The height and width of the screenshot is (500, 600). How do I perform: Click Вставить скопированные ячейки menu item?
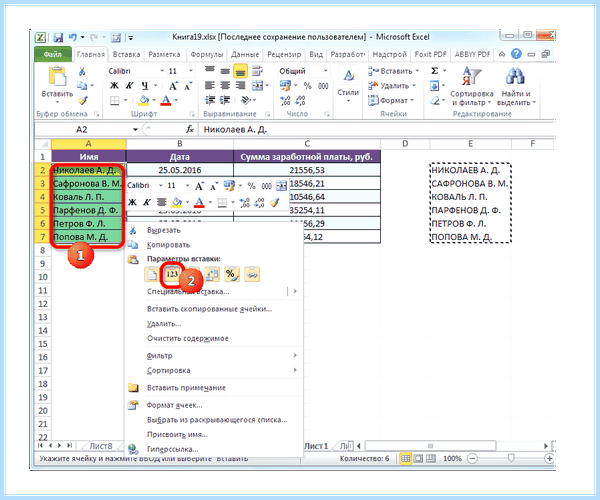tap(209, 309)
